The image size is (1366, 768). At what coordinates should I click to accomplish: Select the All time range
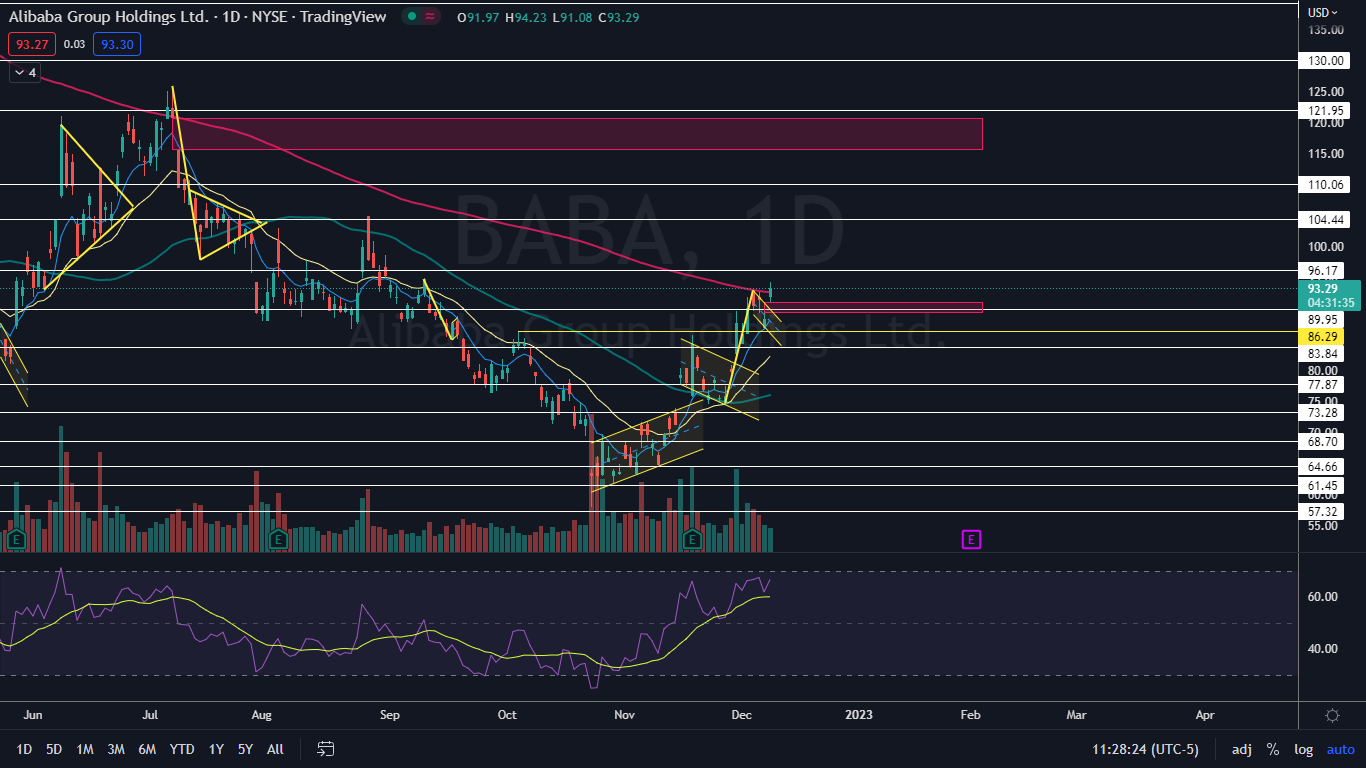tap(276, 749)
